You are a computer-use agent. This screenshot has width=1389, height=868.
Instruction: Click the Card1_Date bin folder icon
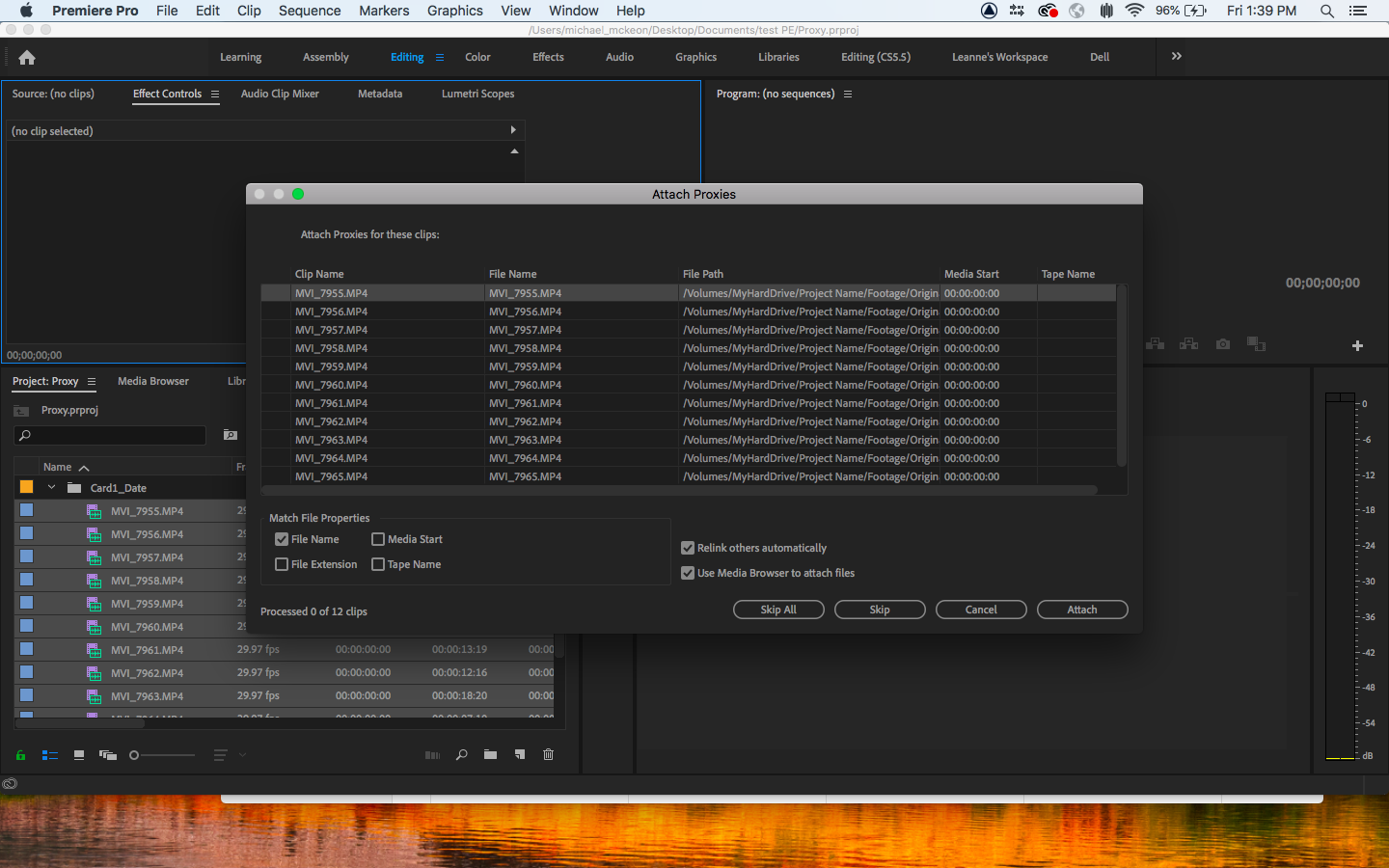pos(74,488)
